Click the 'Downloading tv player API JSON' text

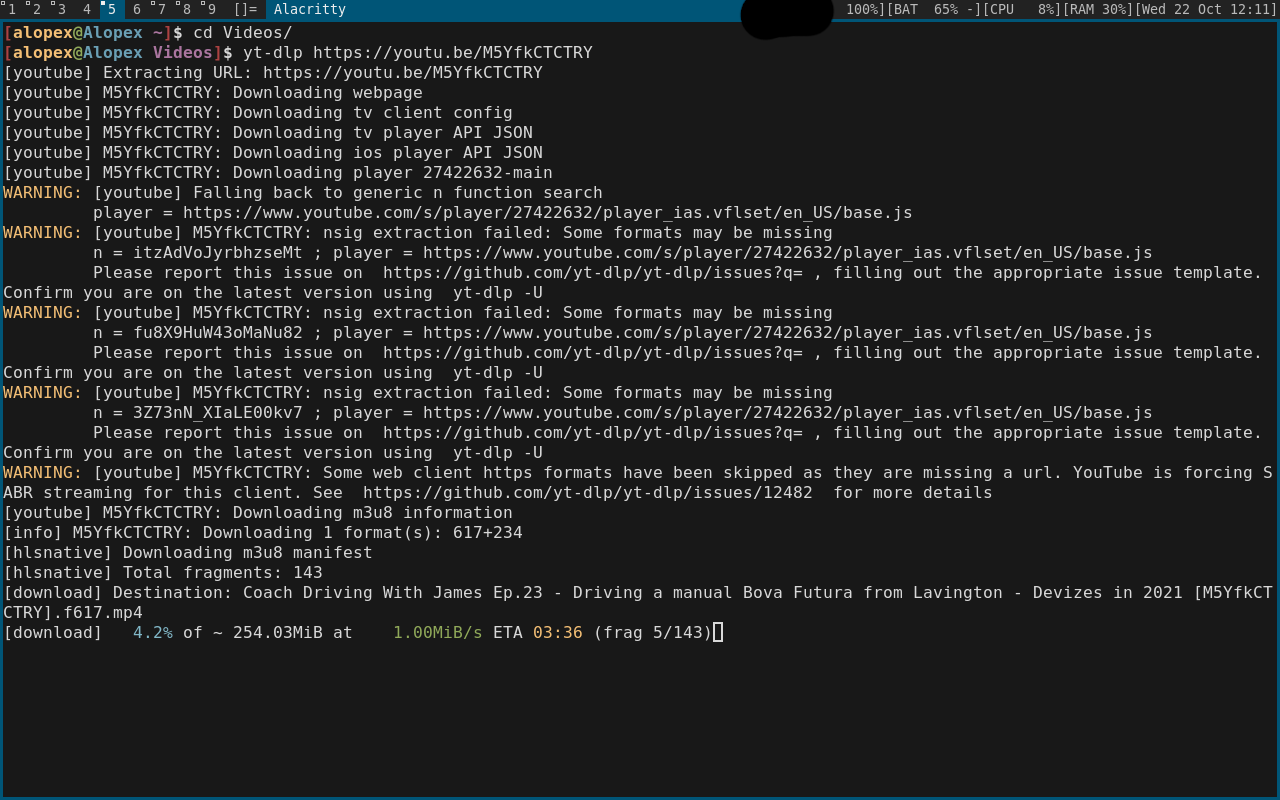tap(383, 133)
